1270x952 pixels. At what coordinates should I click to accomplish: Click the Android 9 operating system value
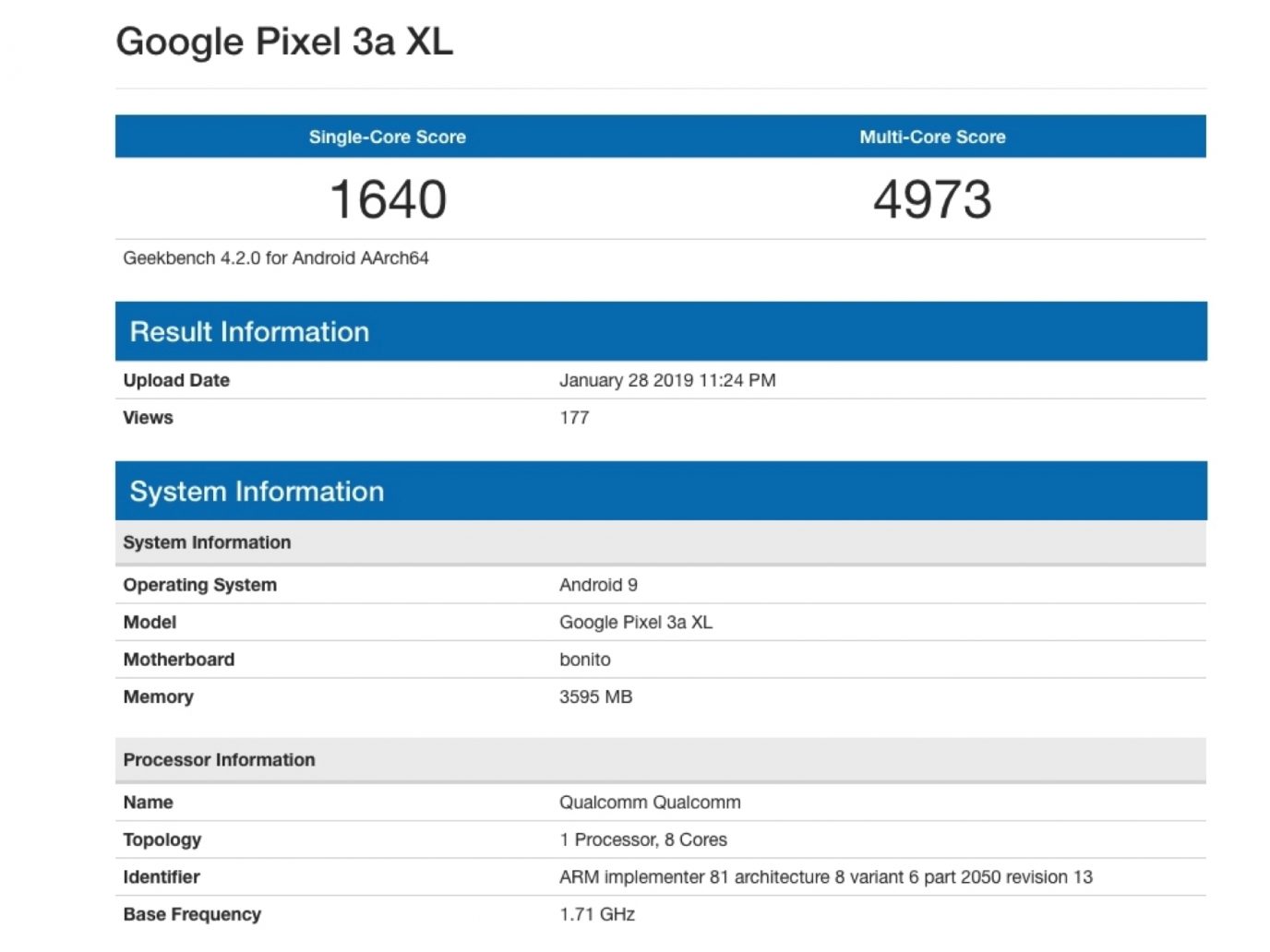coord(598,585)
